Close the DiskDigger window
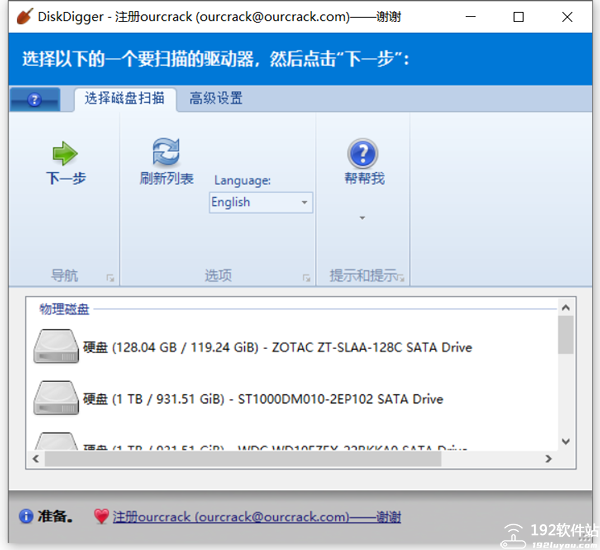Screen dimensions: 600x550 (x=567, y=17)
